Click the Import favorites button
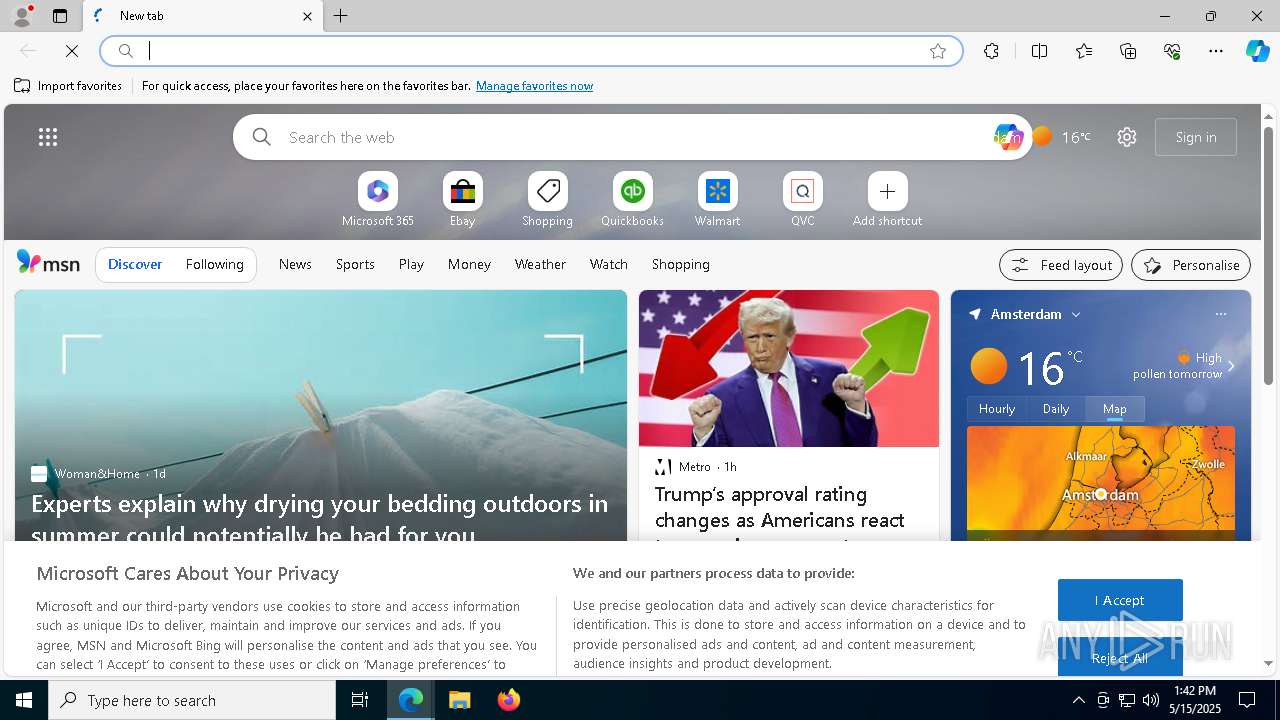1280x720 pixels. tap(68, 86)
